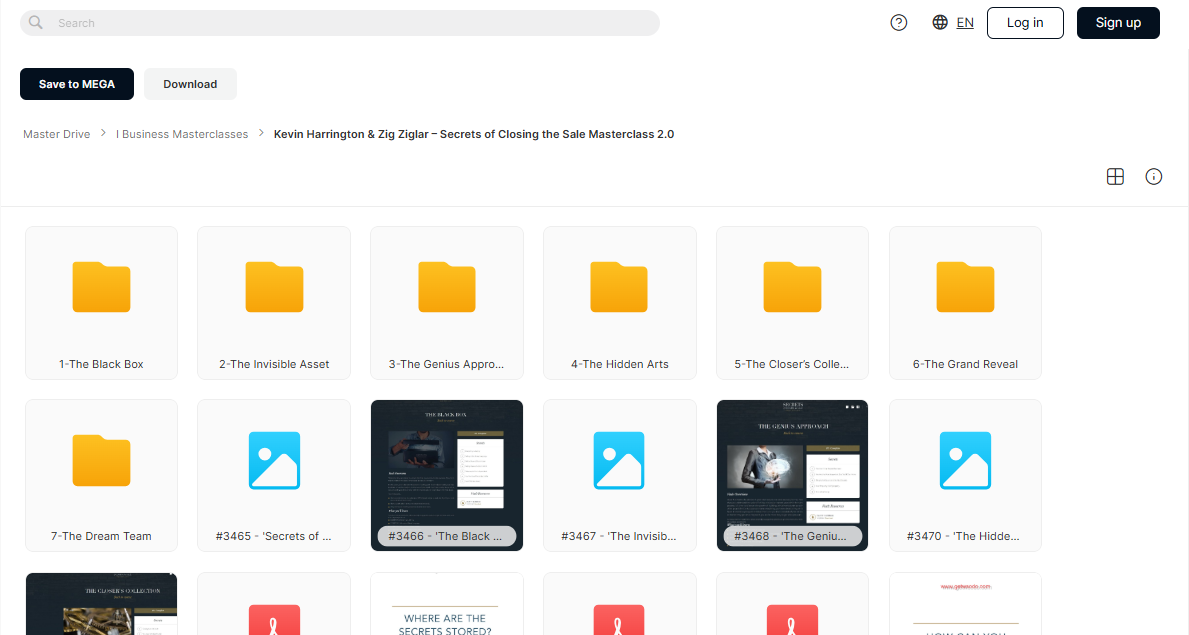Click the Sign up button
1189x635 pixels.
tap(1118, 23)
